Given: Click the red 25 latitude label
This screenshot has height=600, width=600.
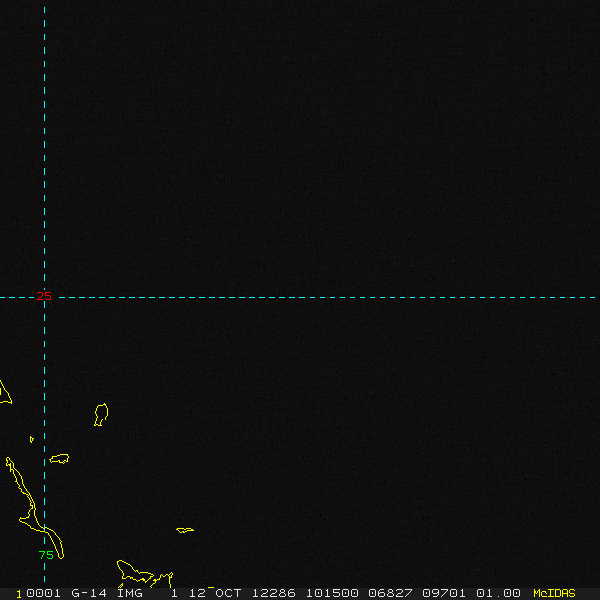Looking at the screenshot, I should pos(44,296).
